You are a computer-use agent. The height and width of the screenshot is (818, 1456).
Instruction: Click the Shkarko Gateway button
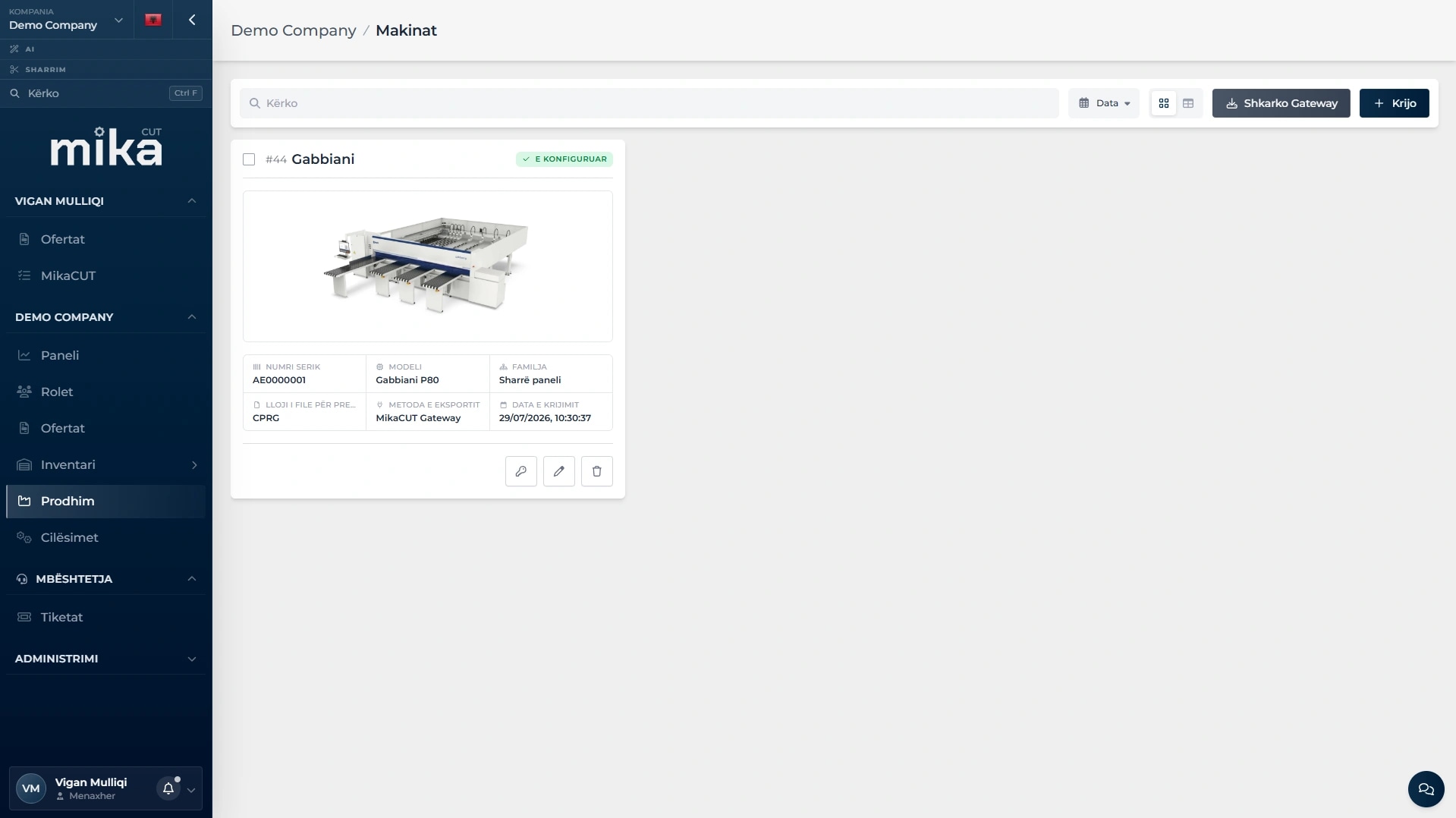click(1281, 103)
